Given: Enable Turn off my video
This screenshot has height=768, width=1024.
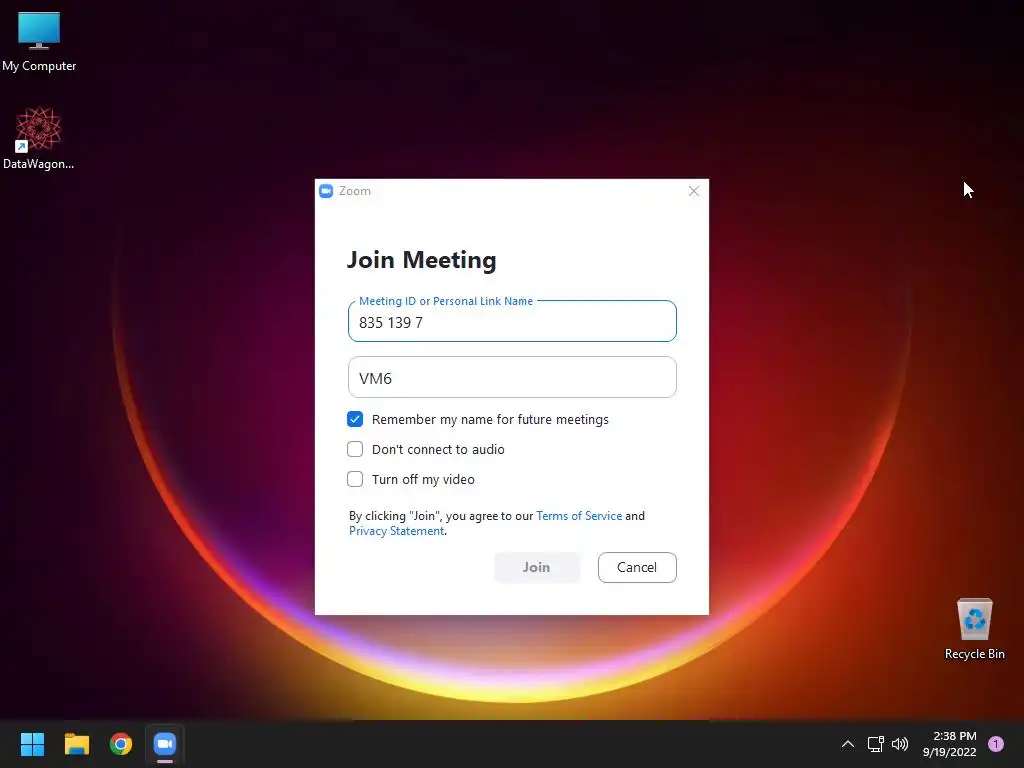Looking at the screenshot, I should coord(355,479).
